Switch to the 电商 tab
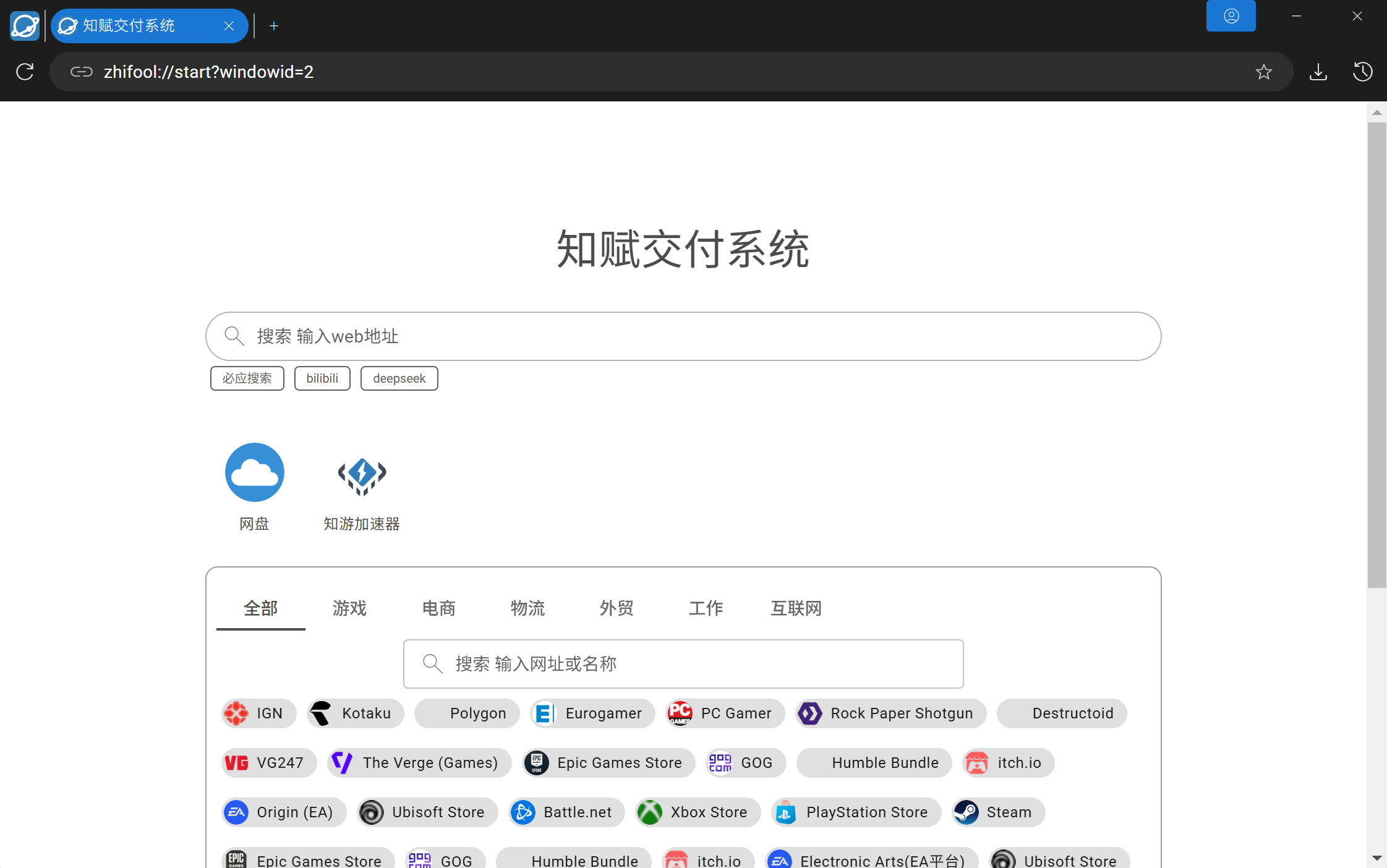The width and height of the screenshot is (1387, 868). pyautogui.click(x=438, y=608)
